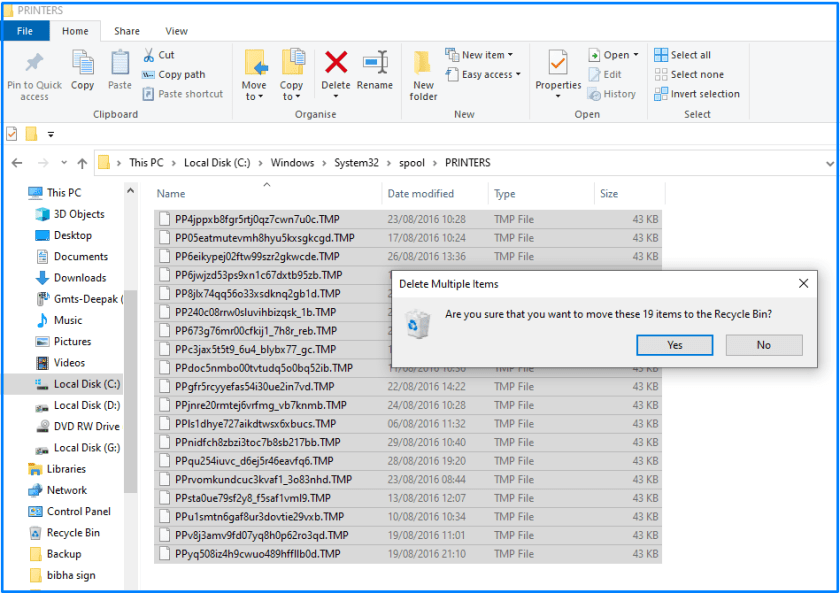Image resolution: width=840 pixels, height=593 pixels.
Task: Open the Delete dropdown arrow
Action: pos(336,96)
